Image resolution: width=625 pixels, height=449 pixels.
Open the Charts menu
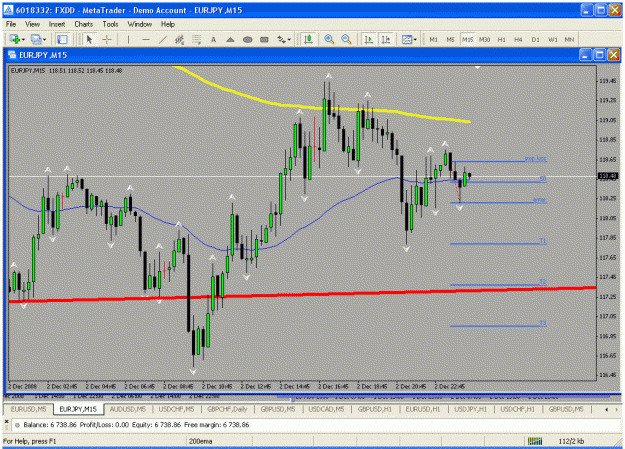(83, 24)
